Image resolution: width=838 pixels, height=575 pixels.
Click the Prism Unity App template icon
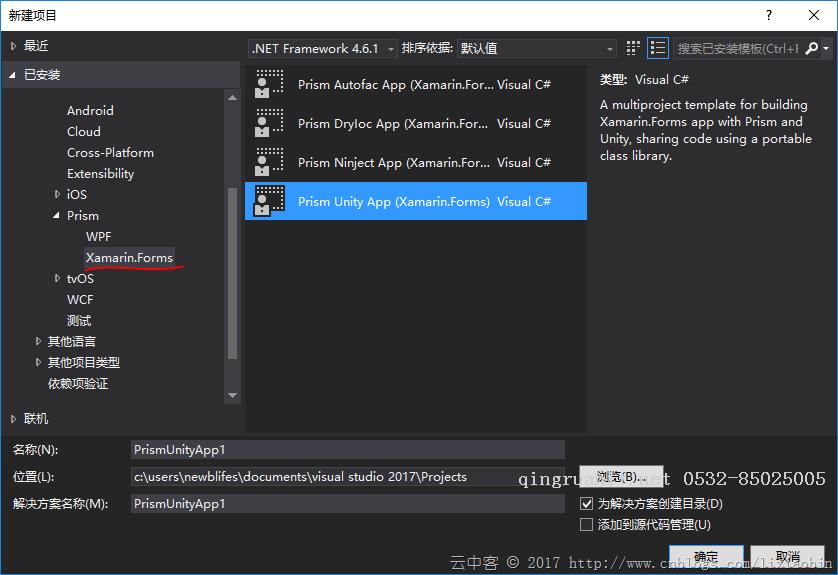coord(269,201)
